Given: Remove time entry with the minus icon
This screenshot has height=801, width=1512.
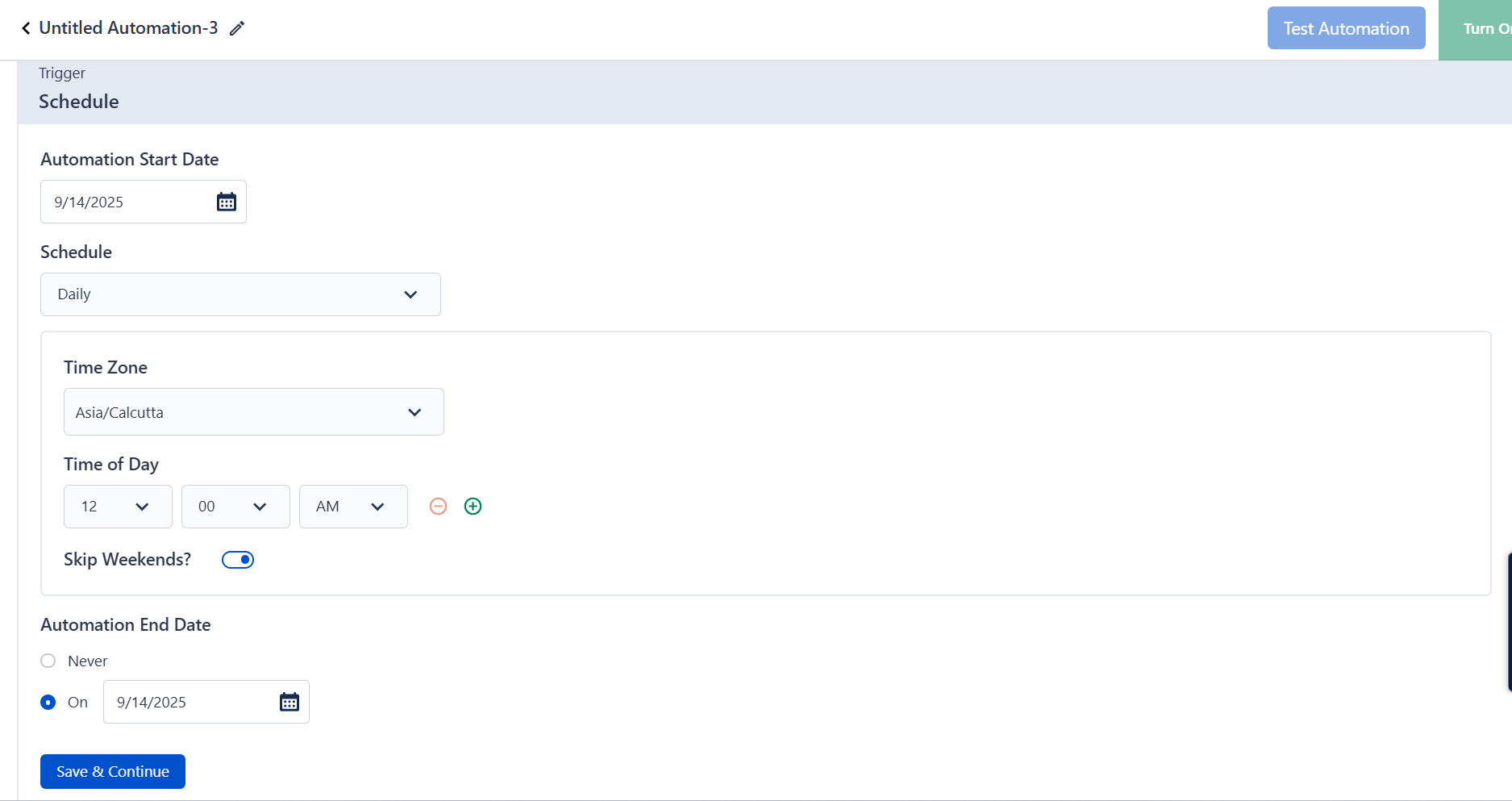Looking at the screenshot, I should tap(438, 507).
